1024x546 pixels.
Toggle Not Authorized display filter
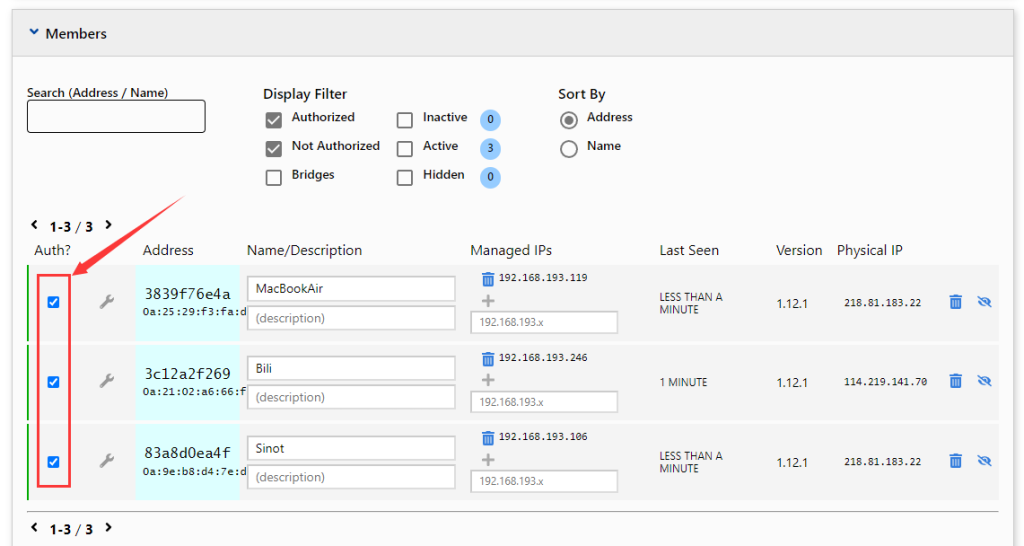tap(273, 149)
